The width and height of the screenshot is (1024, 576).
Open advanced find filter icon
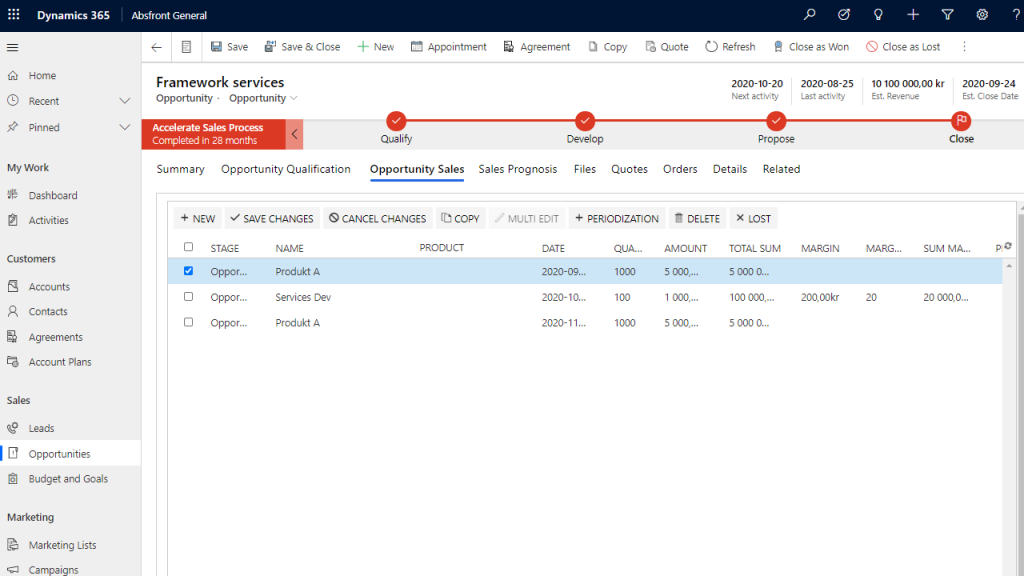[948, 14]
